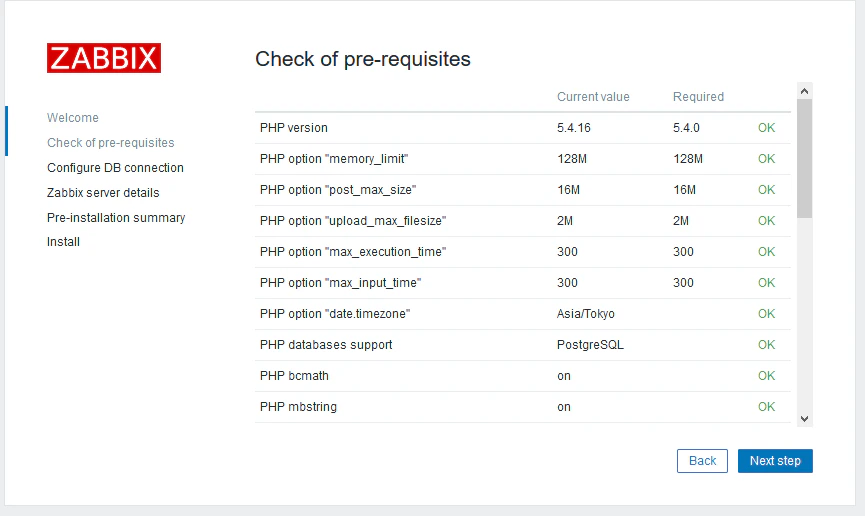Click the Current value column header
Screen dimensions: 865x516
593,97
